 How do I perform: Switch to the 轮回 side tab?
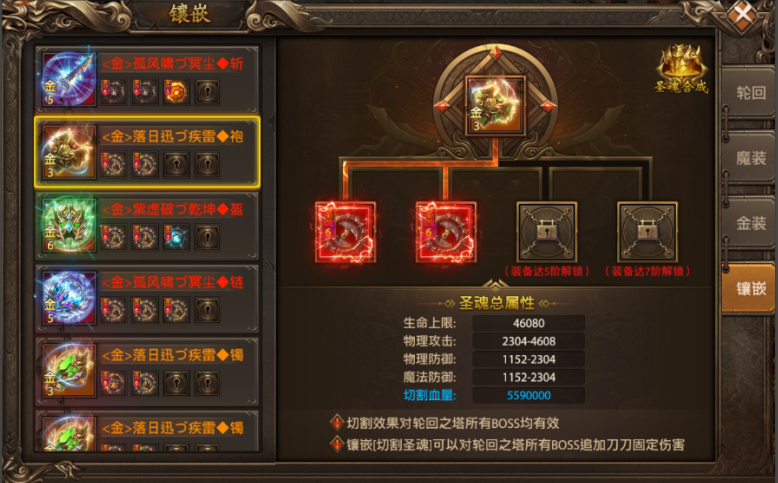point(750,93)
